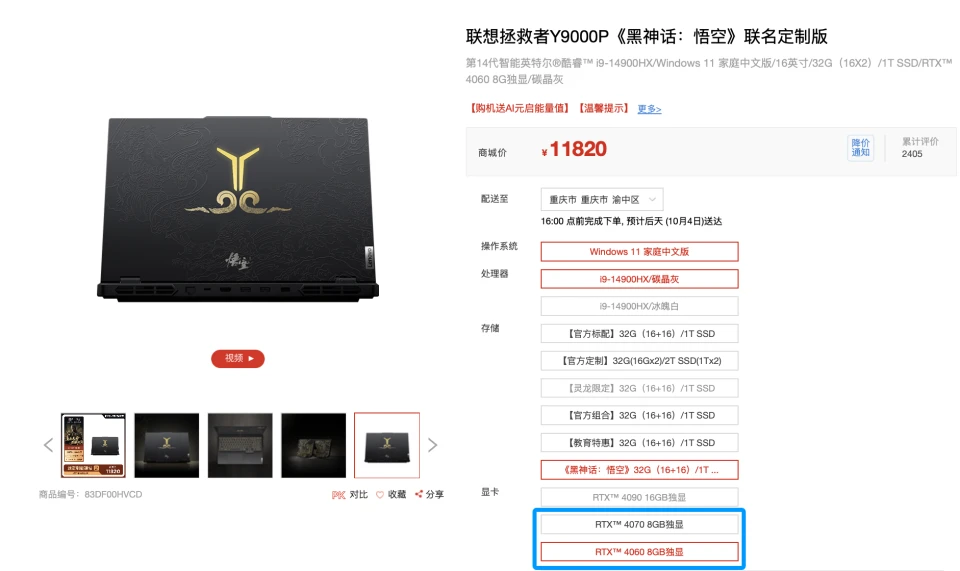Open the first promotional product thumbnail

[x=93, y=445]
